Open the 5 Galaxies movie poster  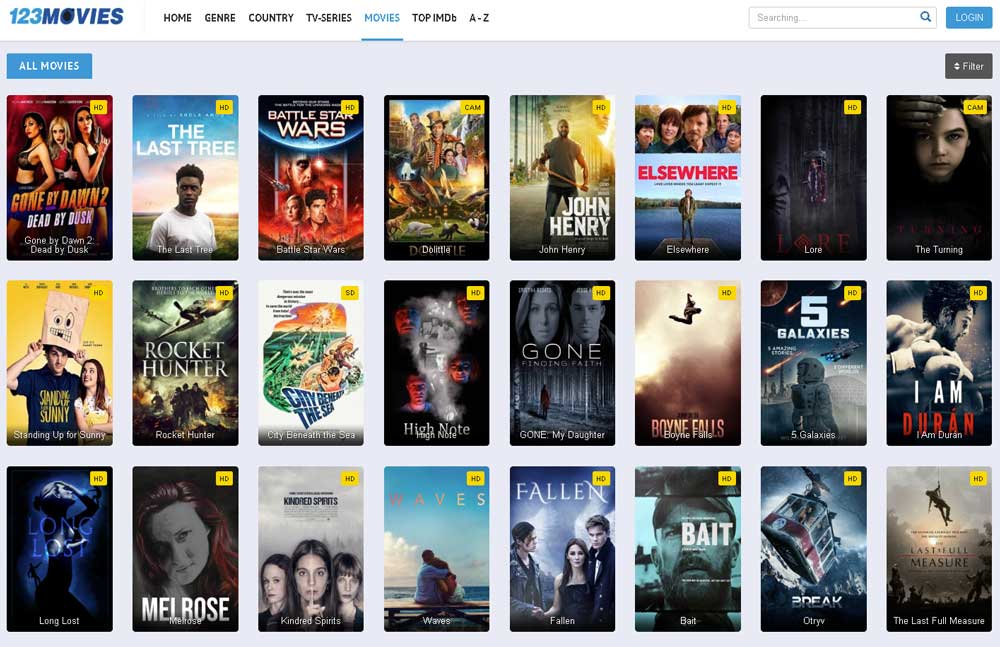[813, 362]
